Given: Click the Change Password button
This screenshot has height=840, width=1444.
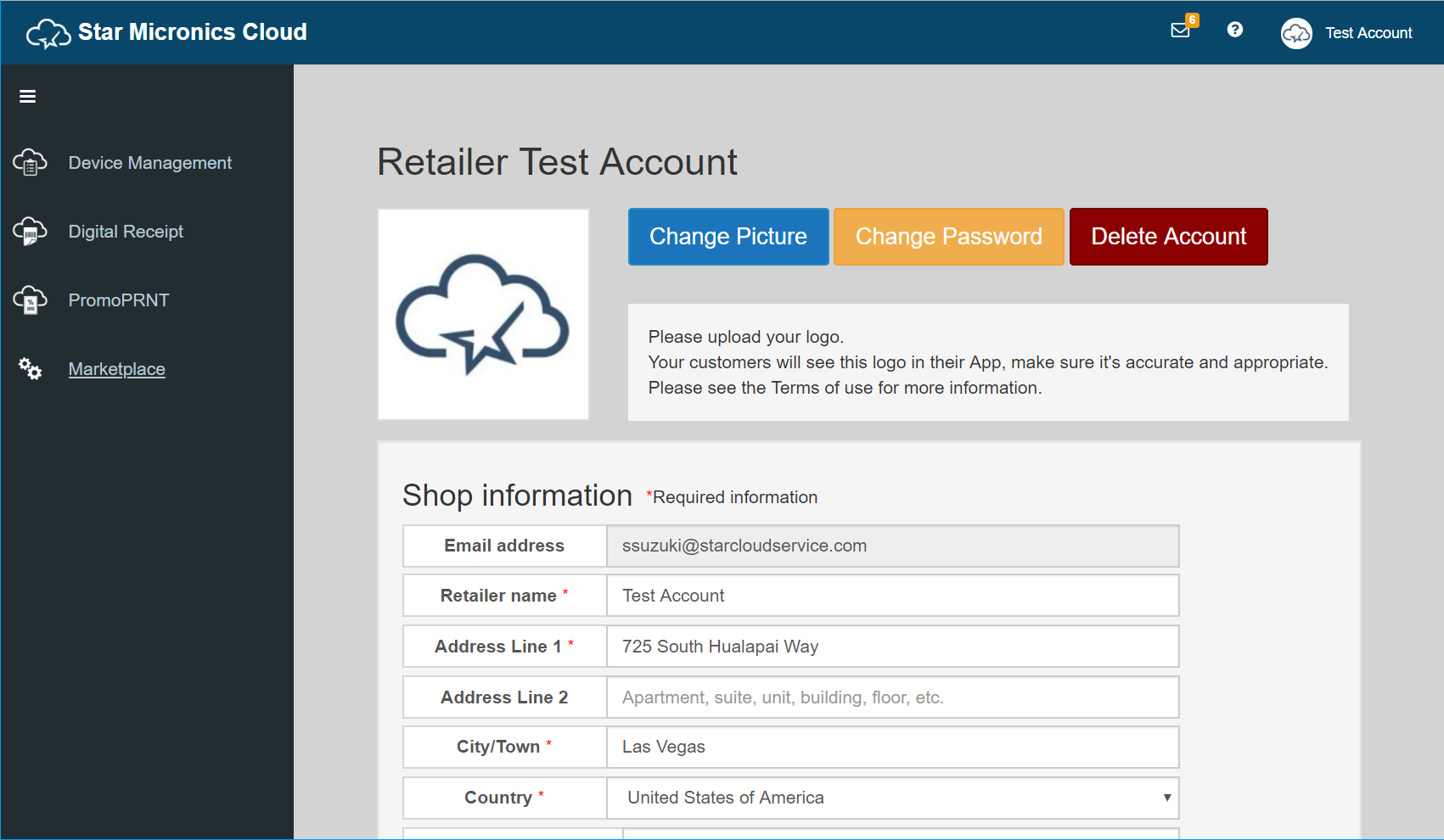Looking at the screenshot, I should pyautogui.click(x=949, y=237).
